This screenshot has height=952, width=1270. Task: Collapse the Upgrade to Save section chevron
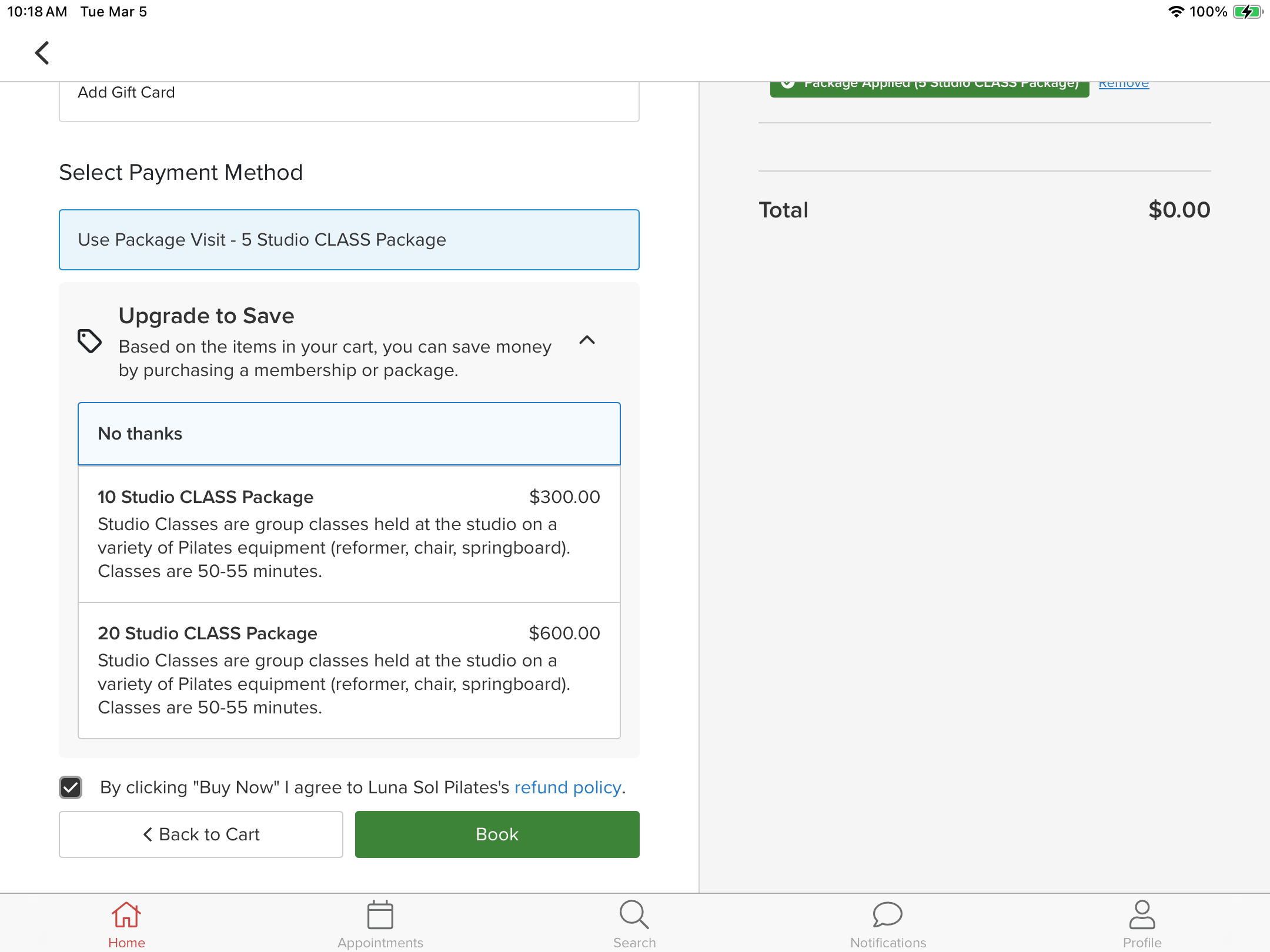click(x=587, y=340)
